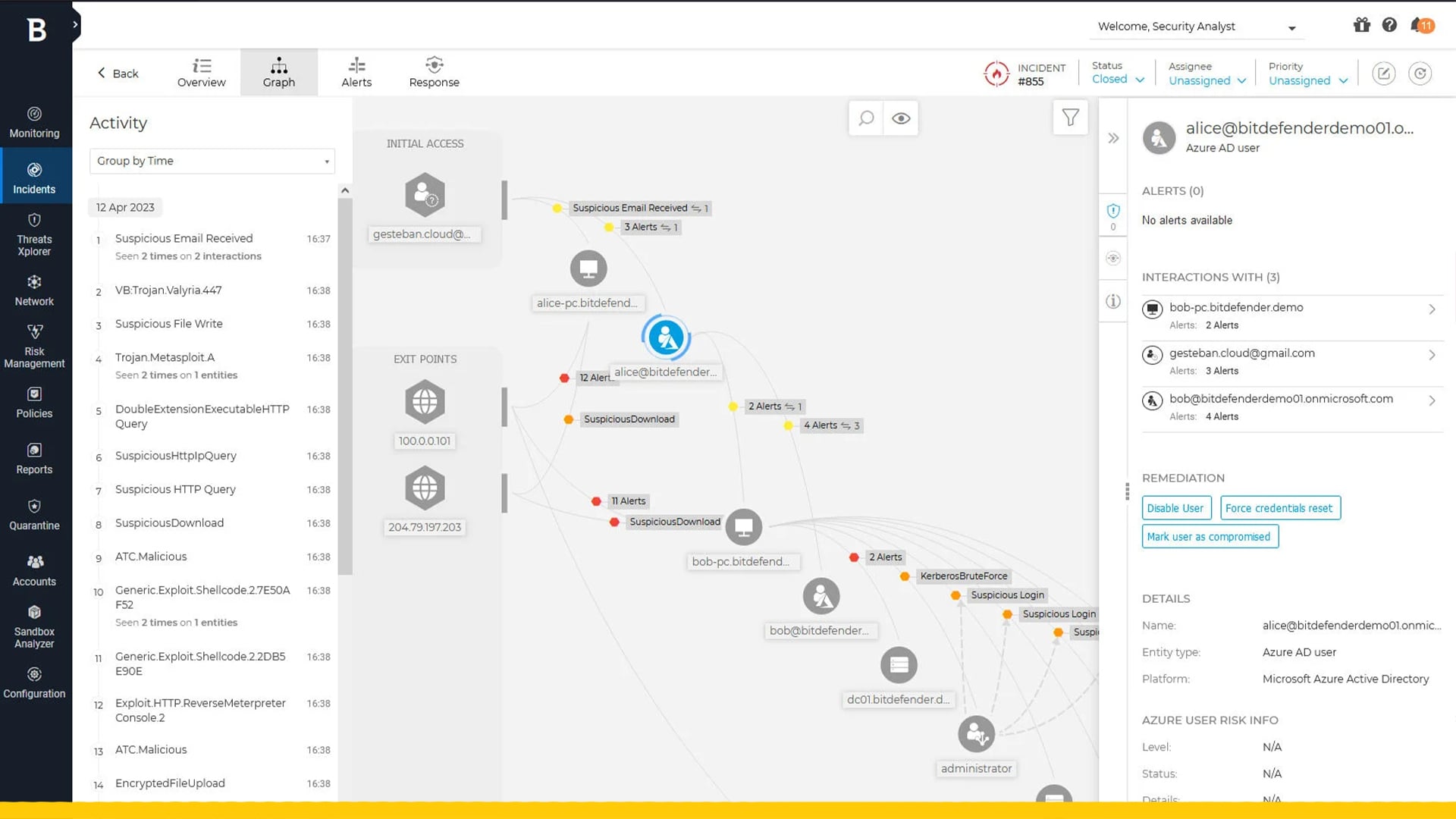Screen dimensions: 1456x819
Task: Go to Sandbox Analyzer in the sidebar
Action: pyautogui.click(x=34, y=627)
